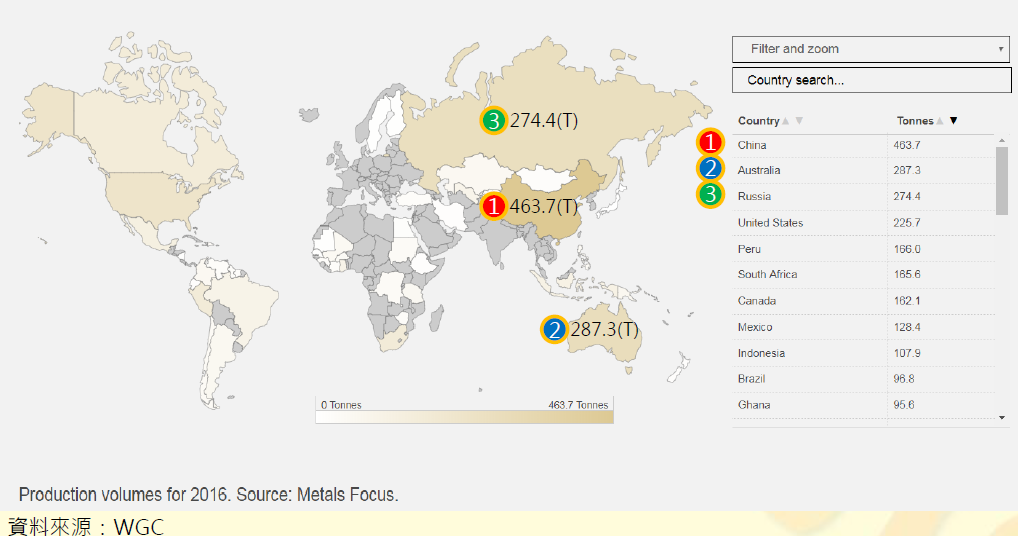Select the Peru row in table

863,249
